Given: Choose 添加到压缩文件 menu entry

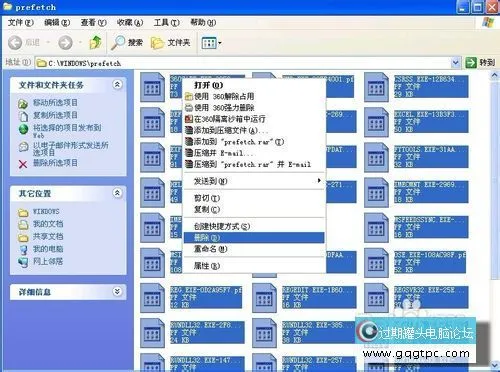Looking at the screenshot, I should click(x=254, y=130).
